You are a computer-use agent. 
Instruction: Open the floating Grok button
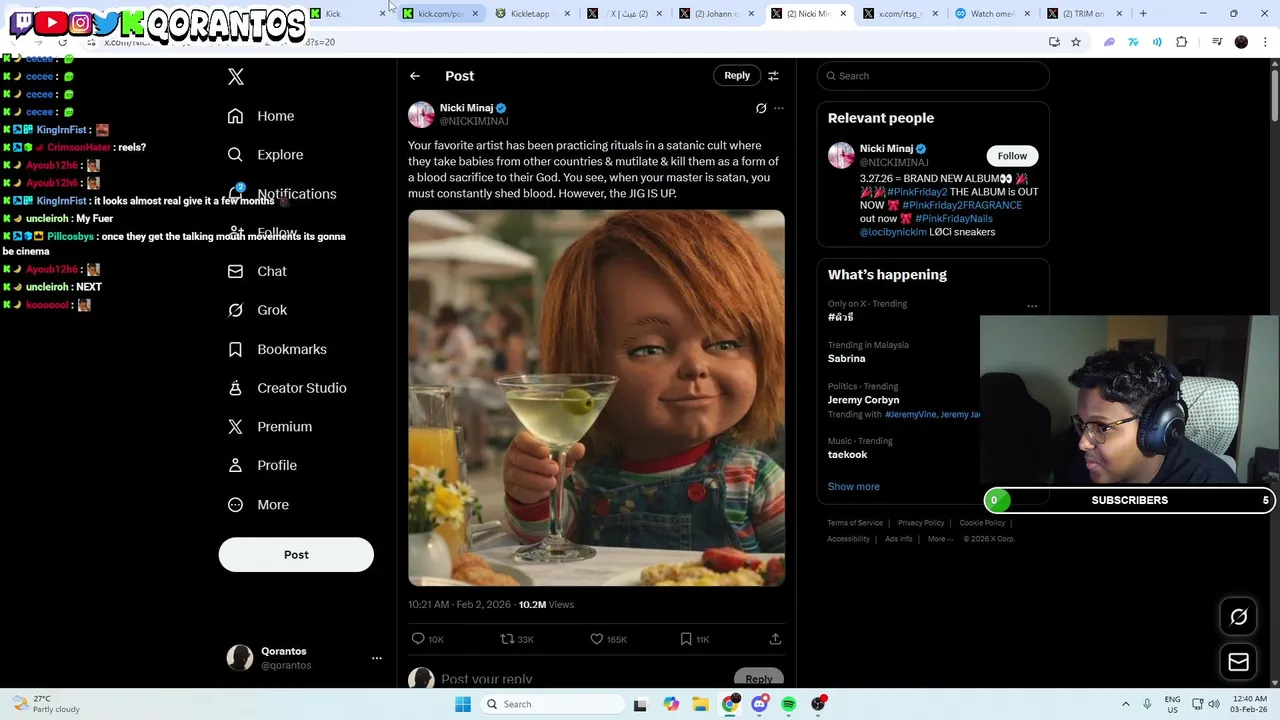coord(1238,618)
